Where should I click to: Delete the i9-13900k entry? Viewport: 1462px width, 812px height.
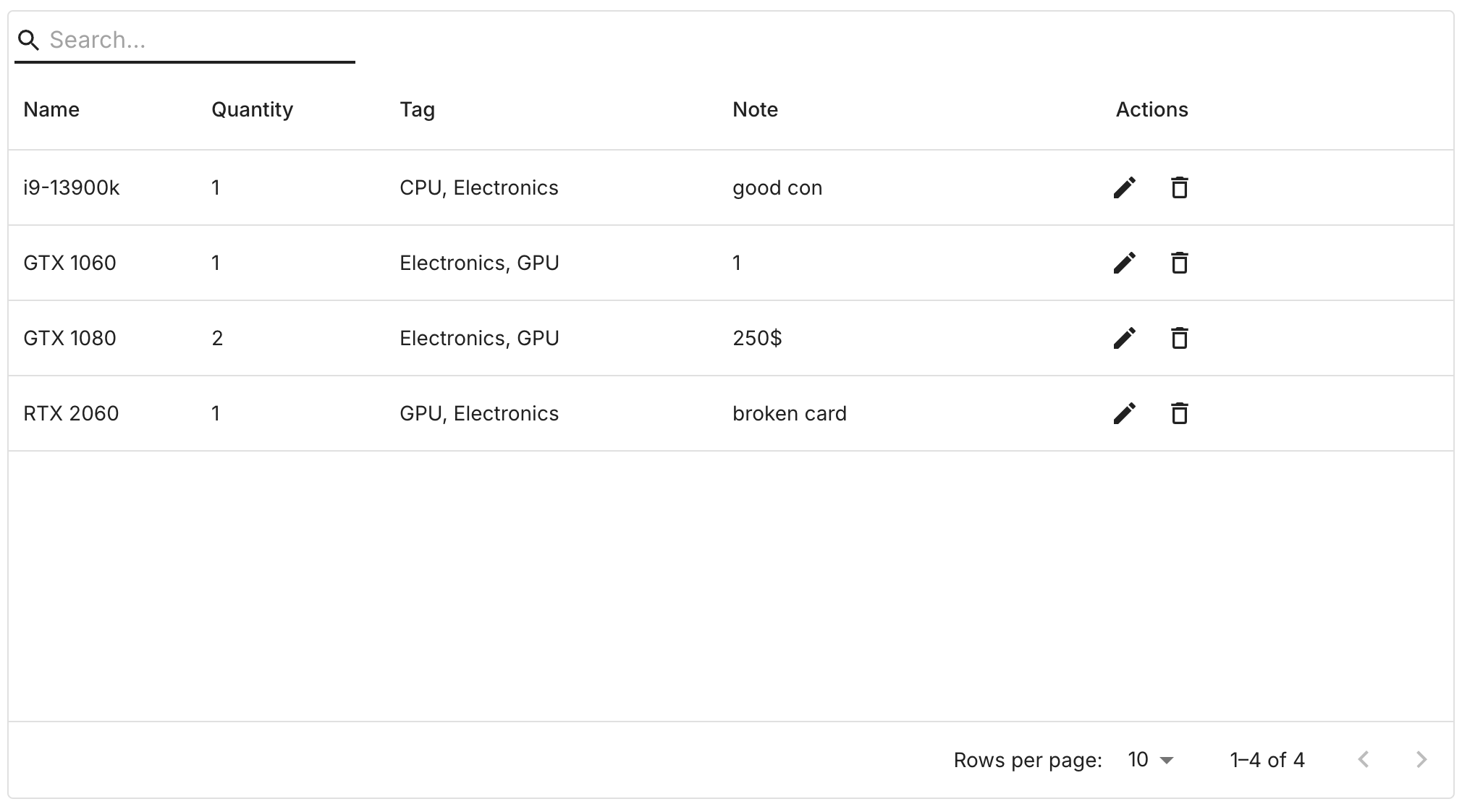[1179, 187]
